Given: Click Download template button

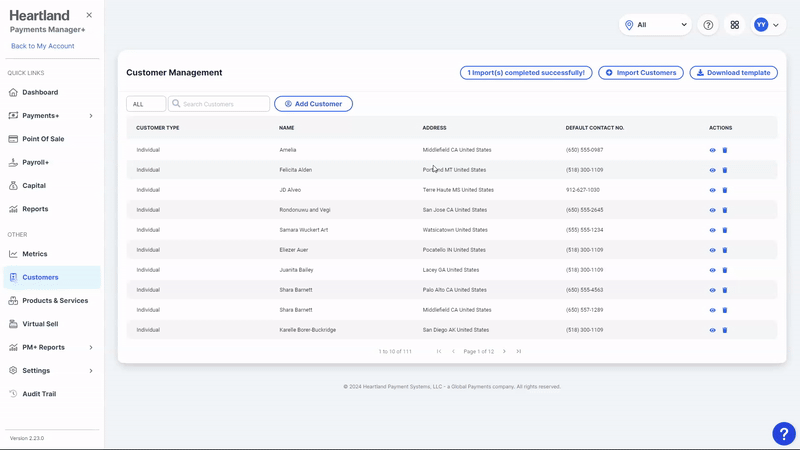Looking at the screenshot, I should point(734,73).
